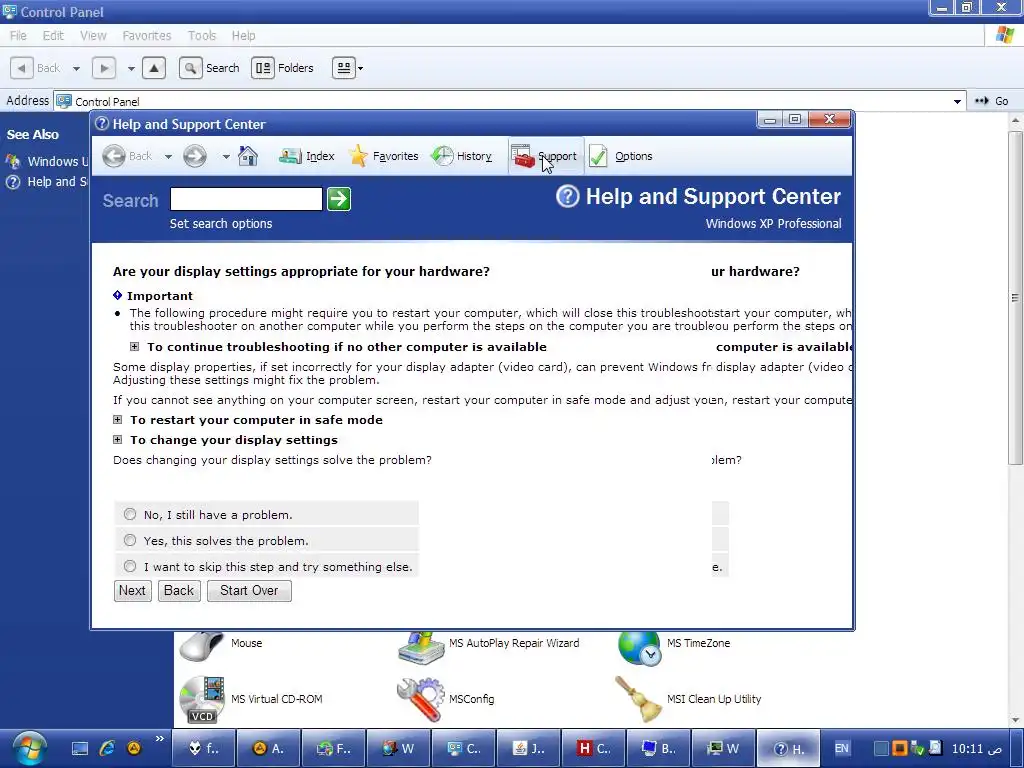This screenshot has height=768, width=1024.
Task: Open Search in Control Panel toolbar
Action: pyautogui.click(x=210, y=68)
